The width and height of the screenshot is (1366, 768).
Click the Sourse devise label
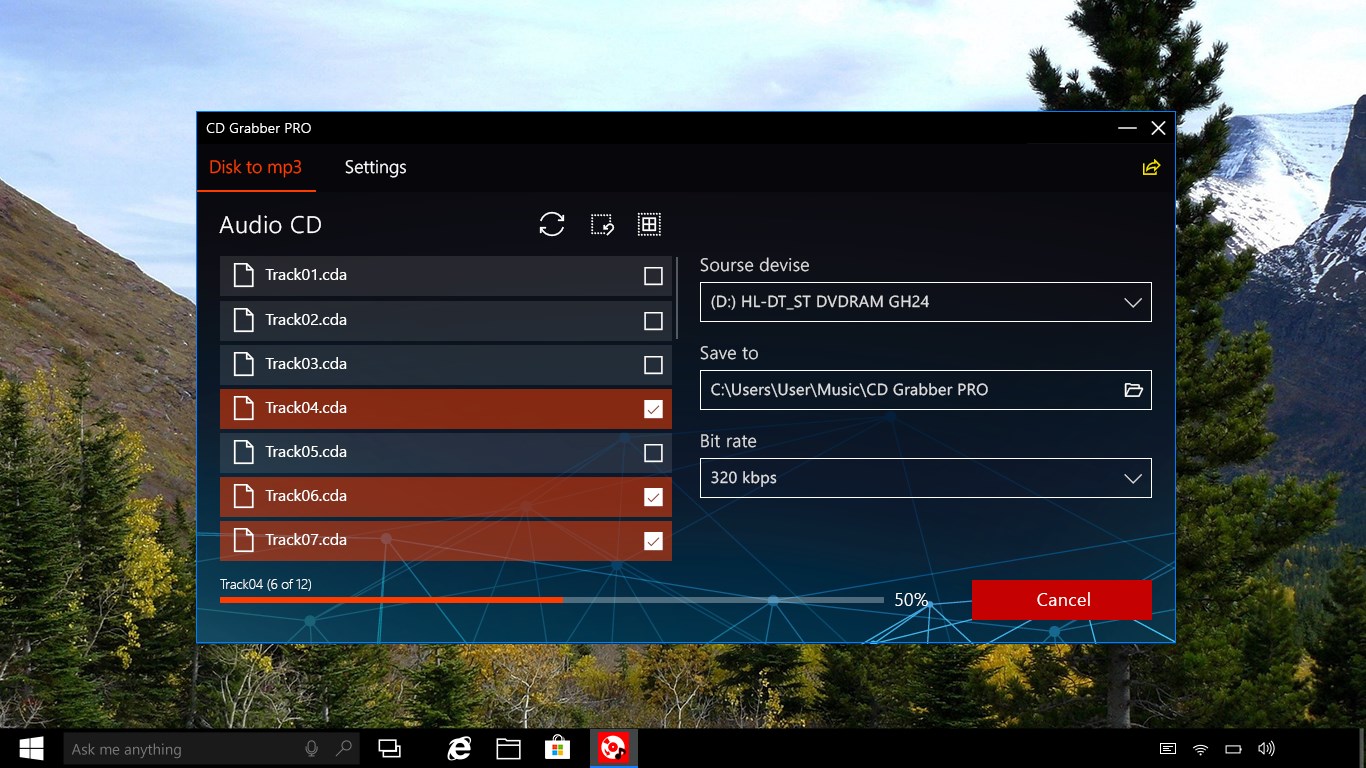click(755, 265)
